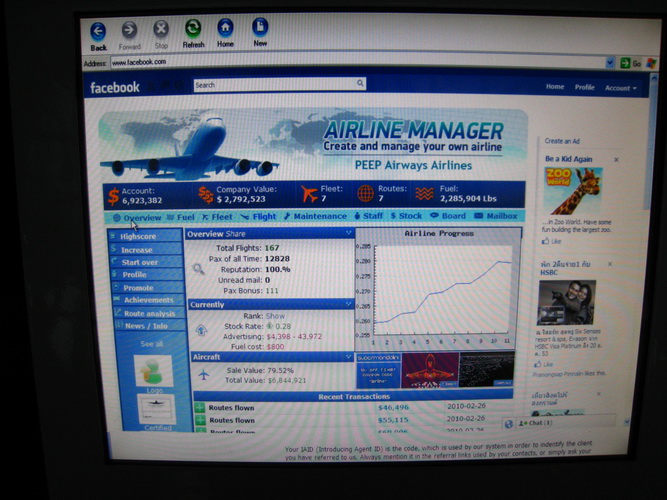Click the Aircraft plane icon
This screenshot has height=500, width=667.
pyautogui.click(x=204, y=375)
